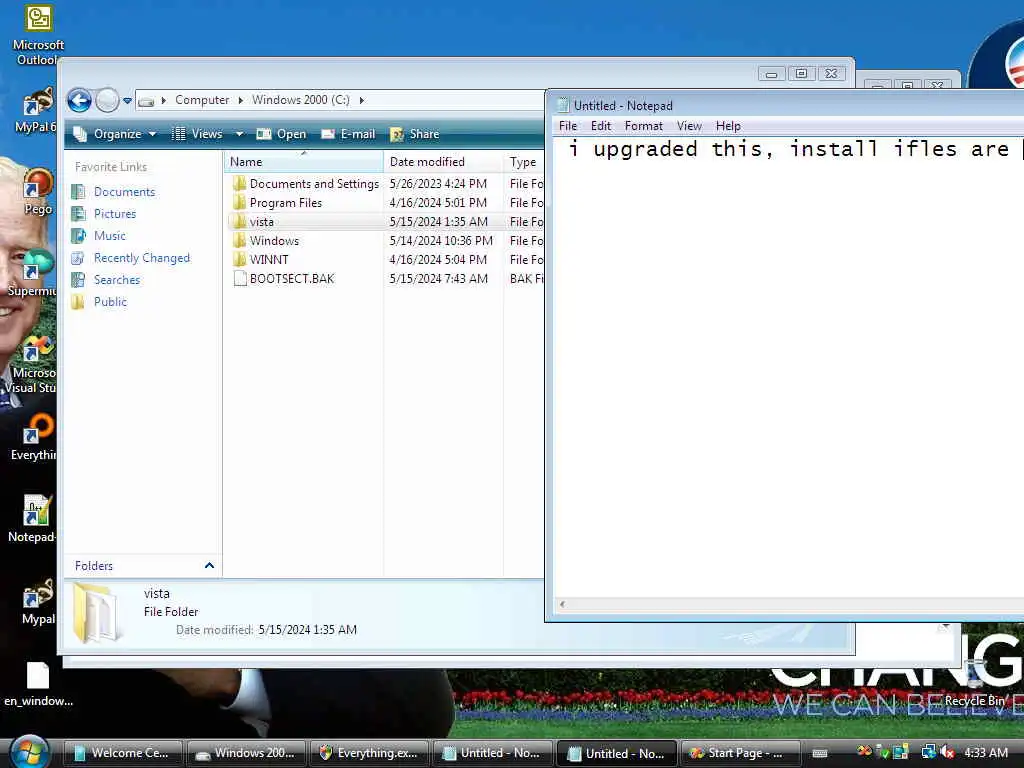Select the vista folder row
Image resolution: width=1024 pixels, height=768 pixels.
(x=386, y=222)
